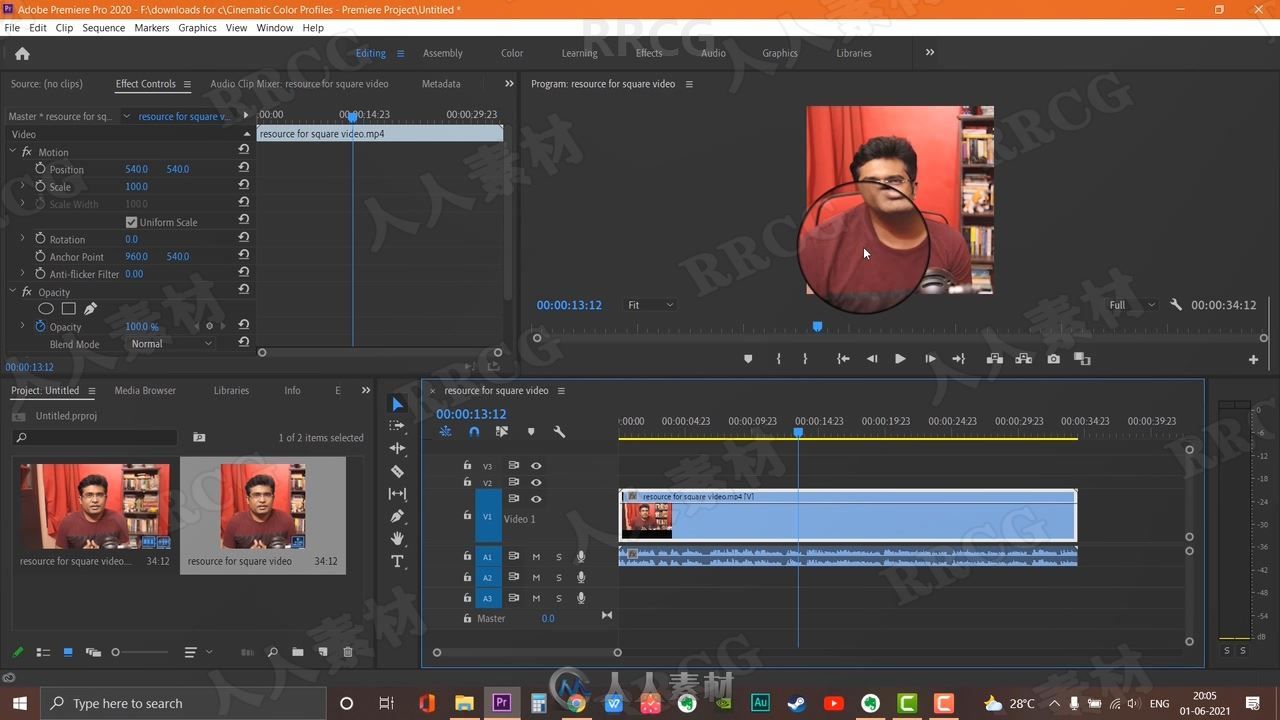Open the button editor plus icon
Image resolution: width=1280 pixels, height=720 pixels.
tap(1253, 360)
